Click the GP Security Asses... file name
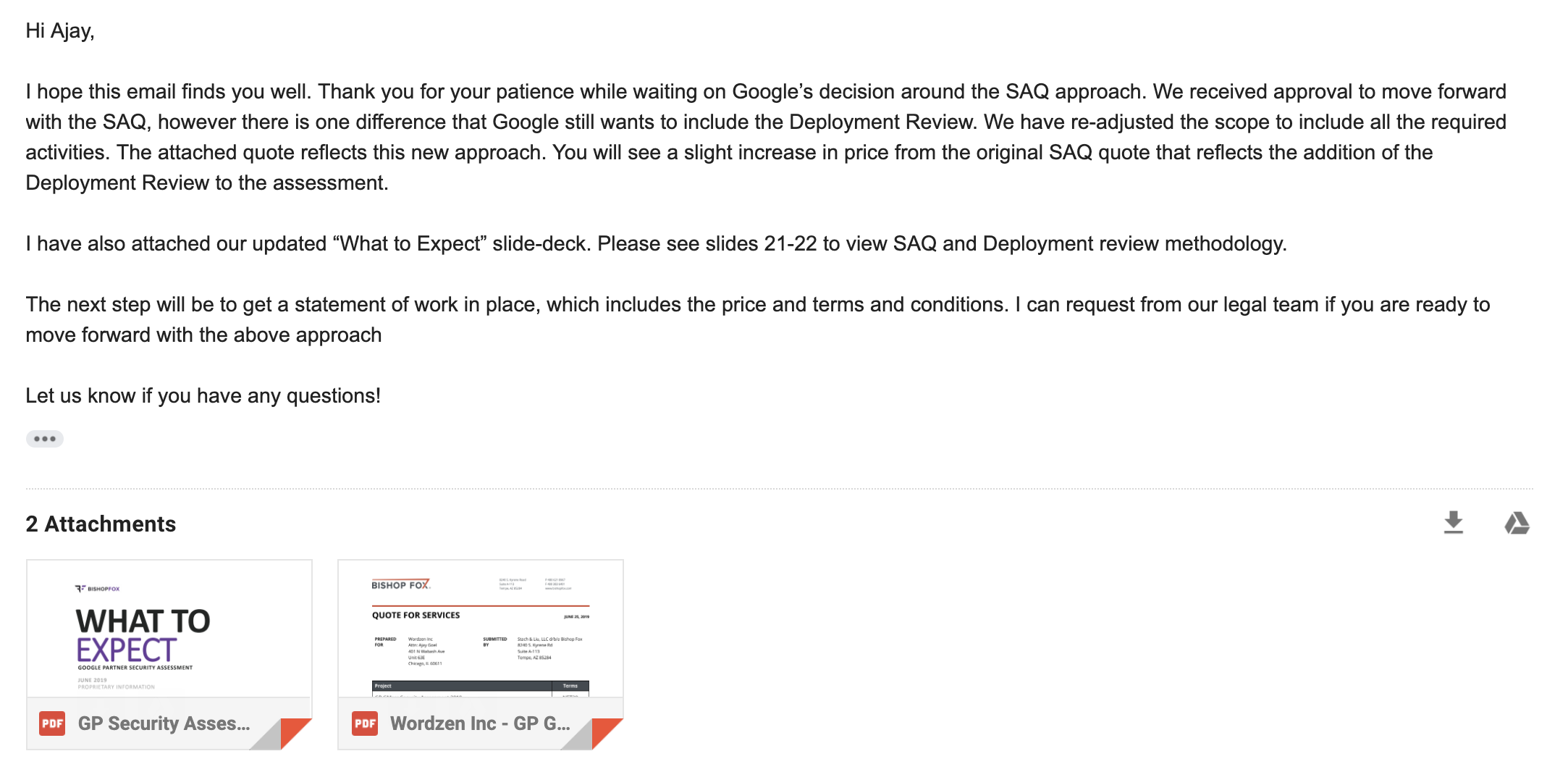This screenshot has width=1568, height=772. pyautogui.click(x=164, y=723)
